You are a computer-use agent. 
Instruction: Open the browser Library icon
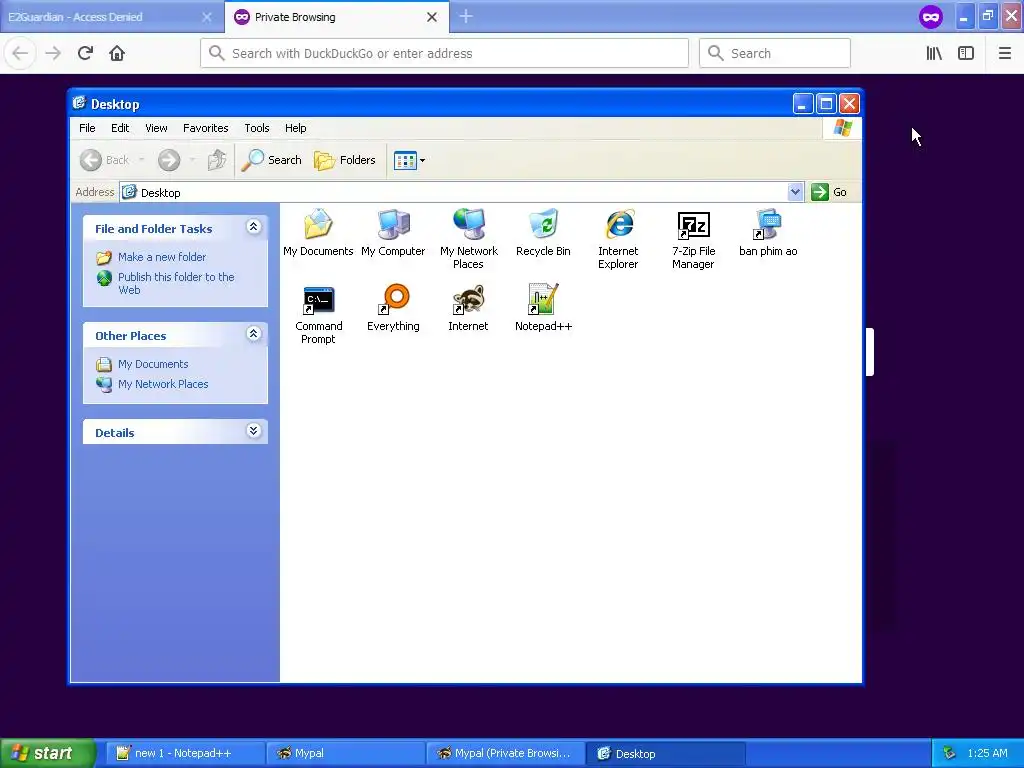tap(934, 53)
